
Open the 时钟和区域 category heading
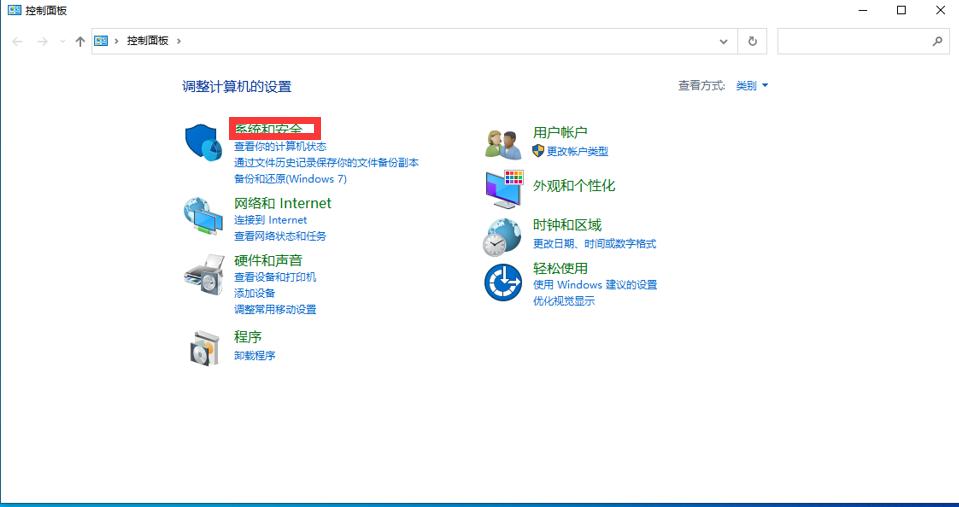tap(567, 225)
